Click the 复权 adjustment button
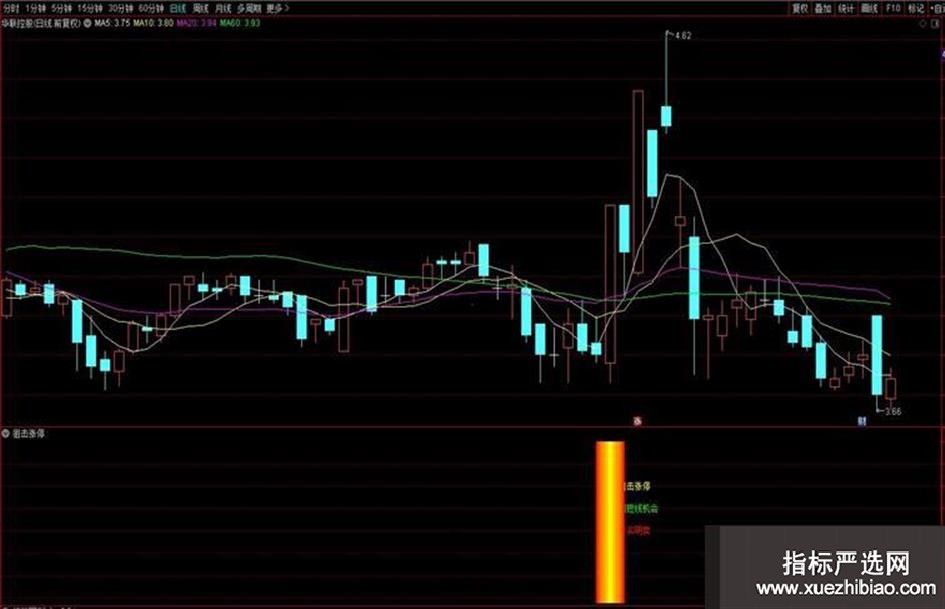 pos(800,8)
